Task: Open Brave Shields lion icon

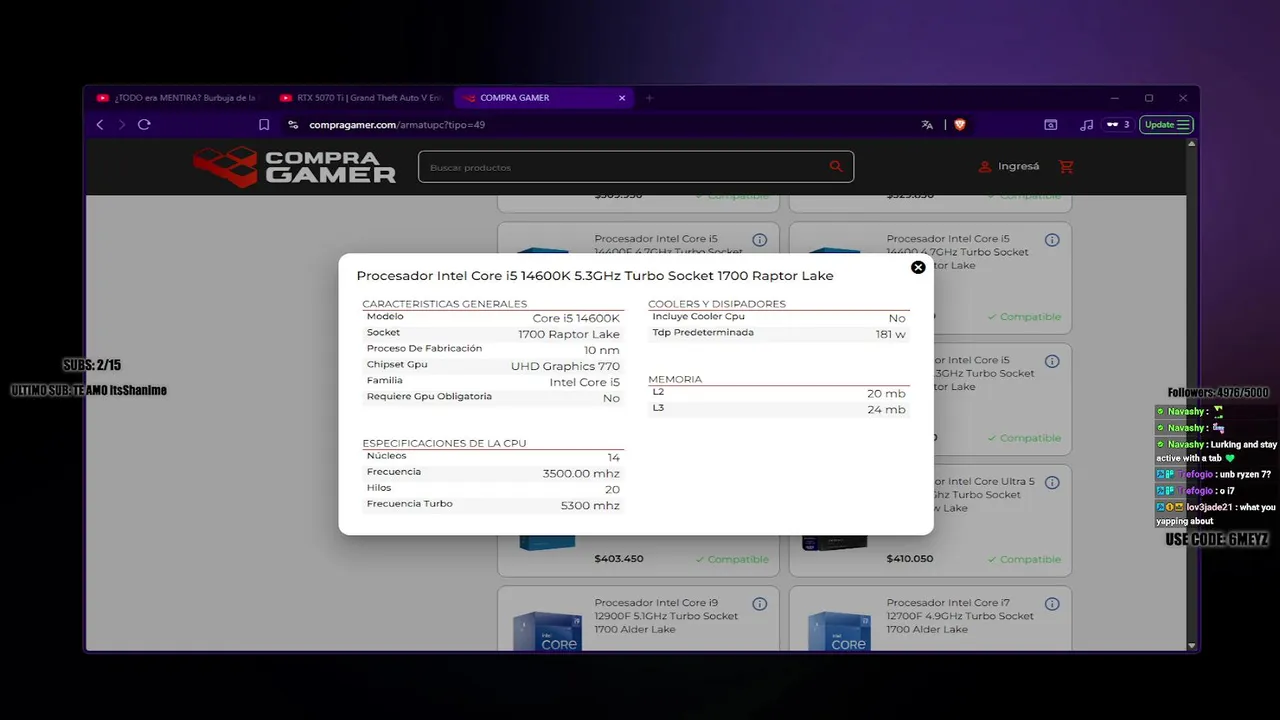Action: coord(960,125)
